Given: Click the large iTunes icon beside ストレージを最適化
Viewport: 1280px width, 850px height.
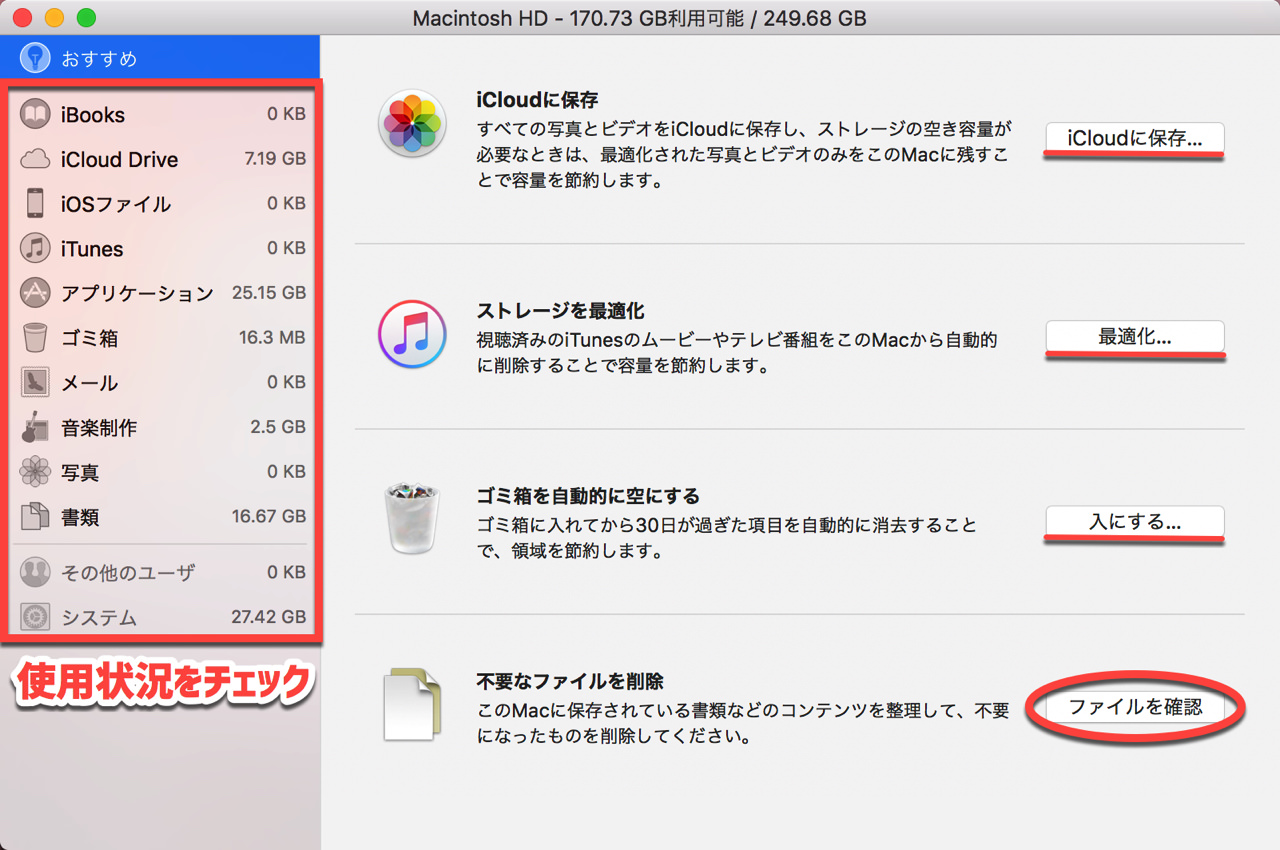Looking at the screenshot, I should pos(411,334).
